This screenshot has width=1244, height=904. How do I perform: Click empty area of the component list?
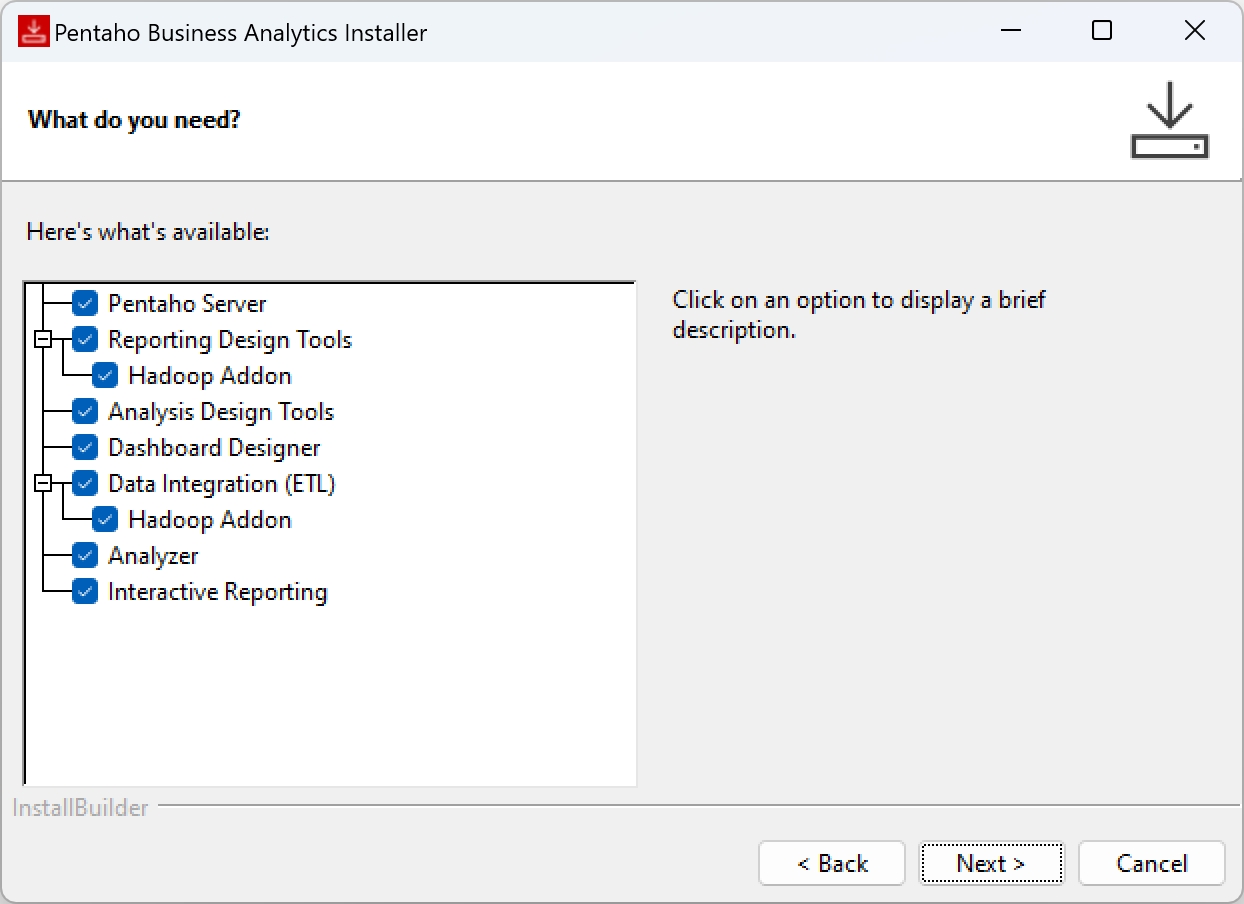[x=330, y=700]
